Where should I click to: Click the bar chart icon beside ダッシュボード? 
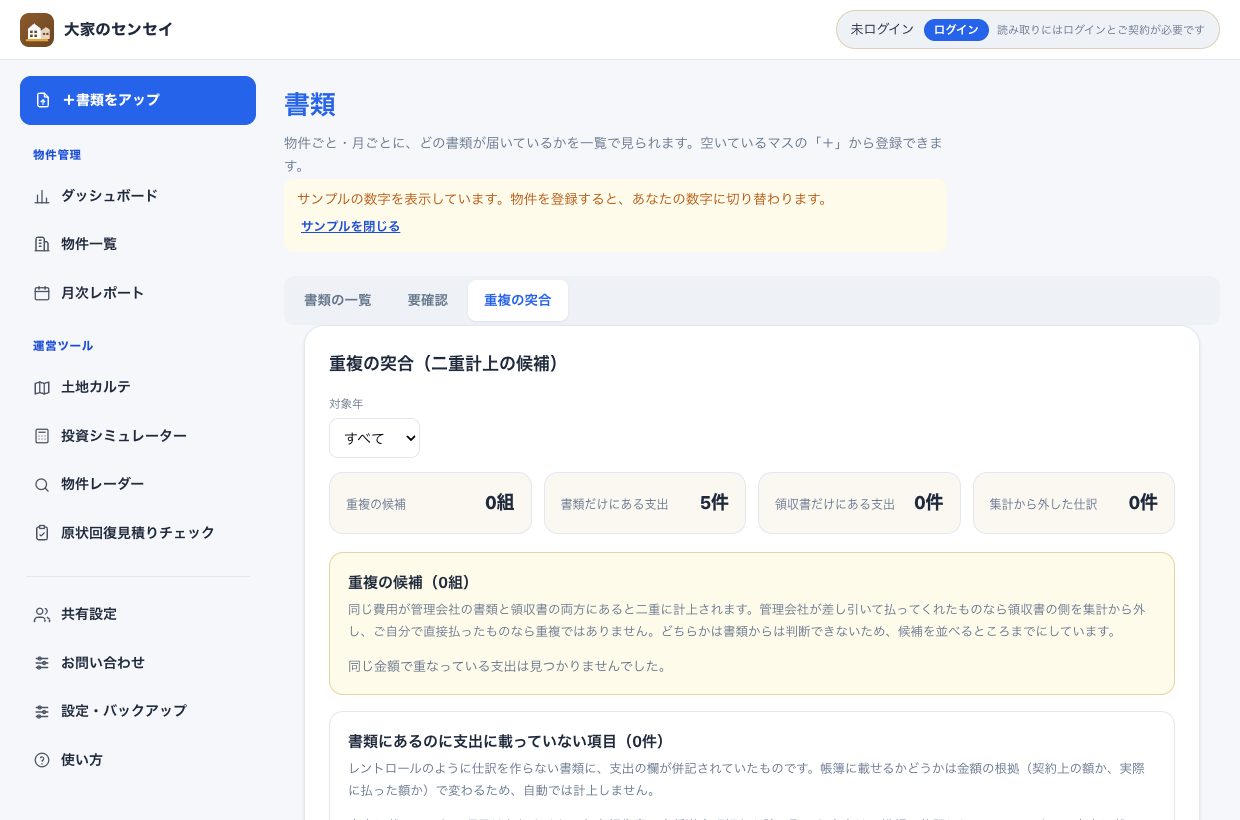pos(42,196)
